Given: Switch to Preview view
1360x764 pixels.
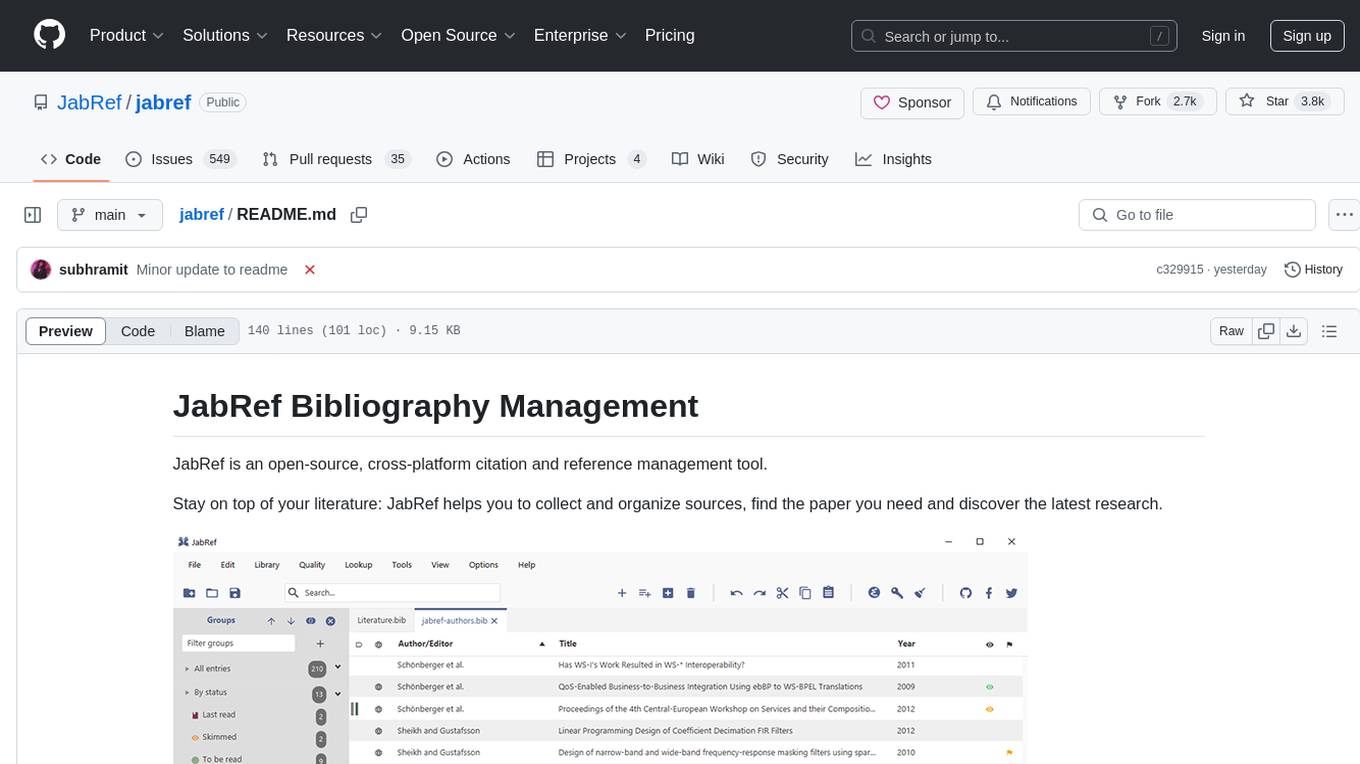Looking at the screenshot, I should click(x=66, y=331).
